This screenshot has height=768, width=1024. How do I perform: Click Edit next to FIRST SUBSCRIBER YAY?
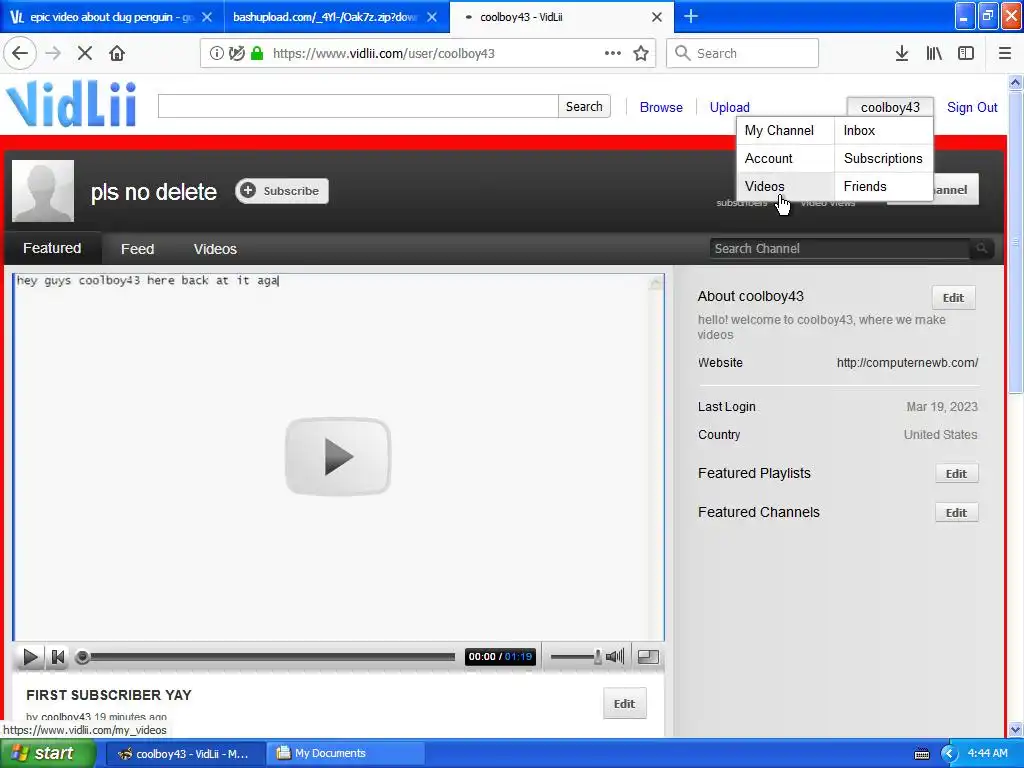tap(624, 703)
